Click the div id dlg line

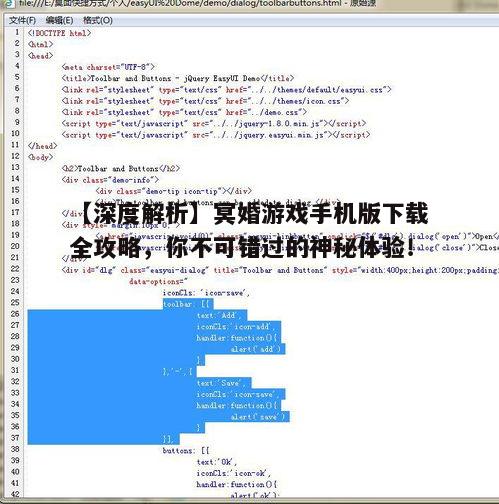tap(280, 270)
